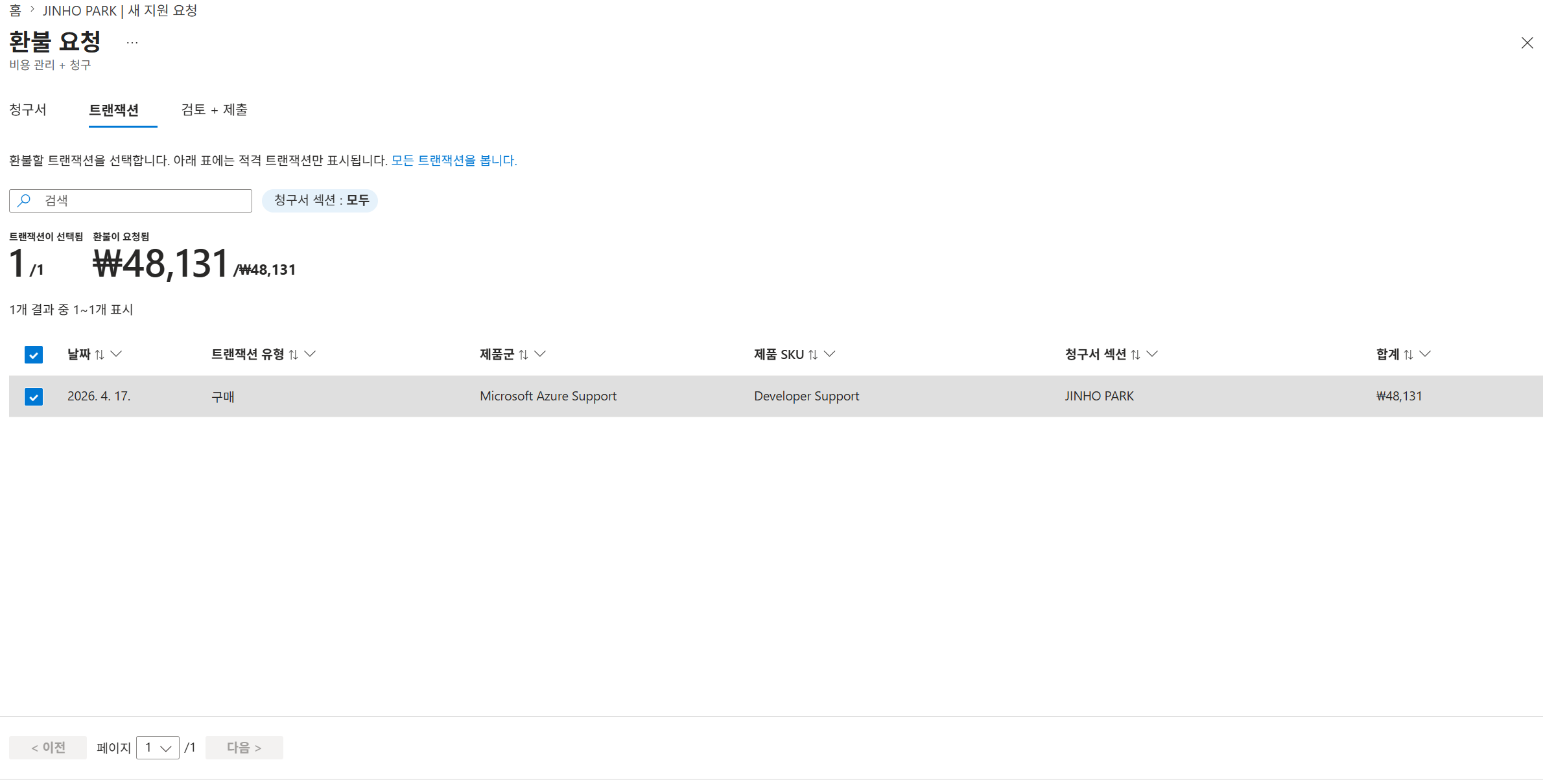Go to the 검토 + 제출 tab
The width and height of the screenshot is (1543, 784).
pos(214,110)
